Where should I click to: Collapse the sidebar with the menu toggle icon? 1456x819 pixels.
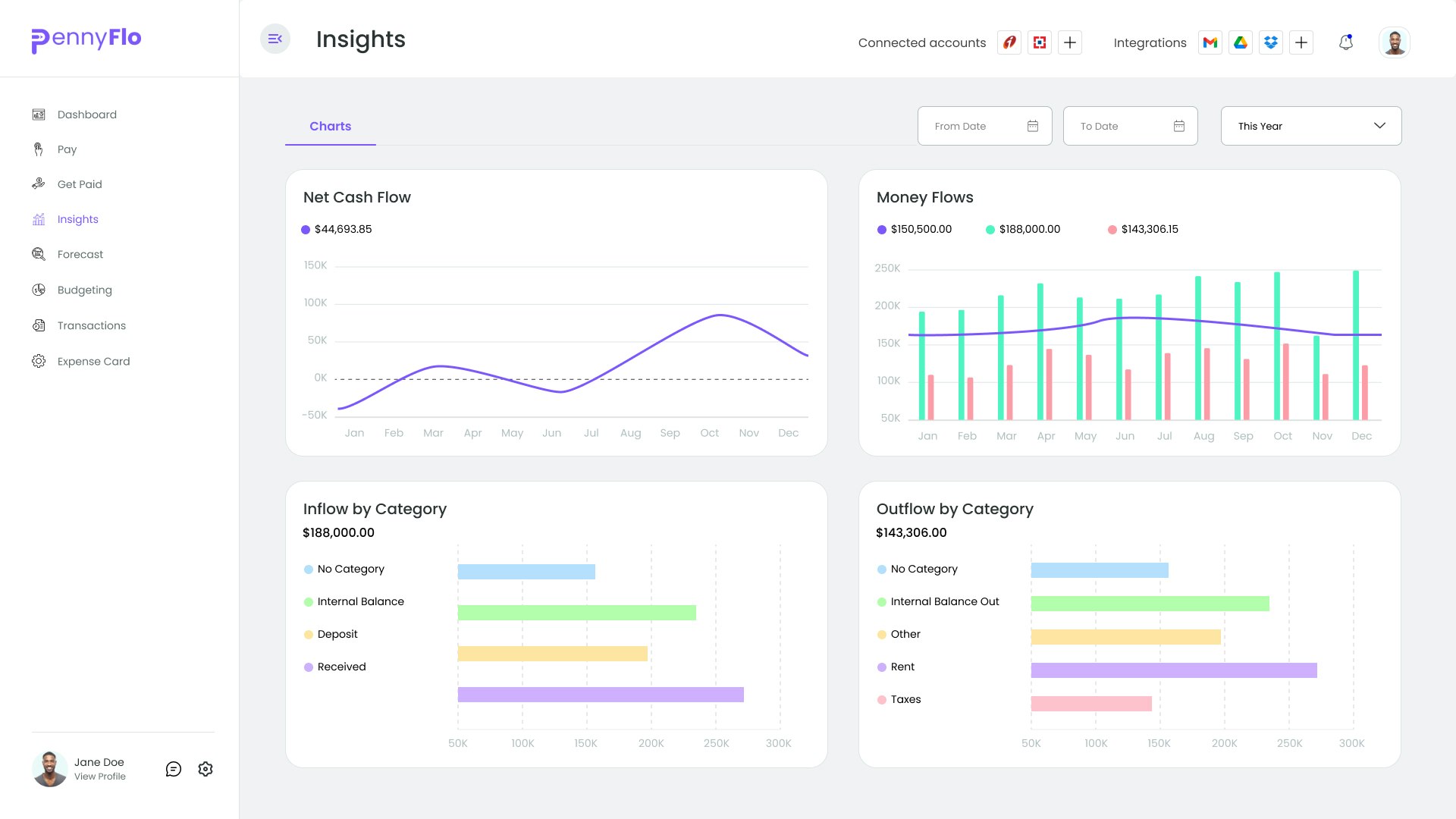coord(275,39)
